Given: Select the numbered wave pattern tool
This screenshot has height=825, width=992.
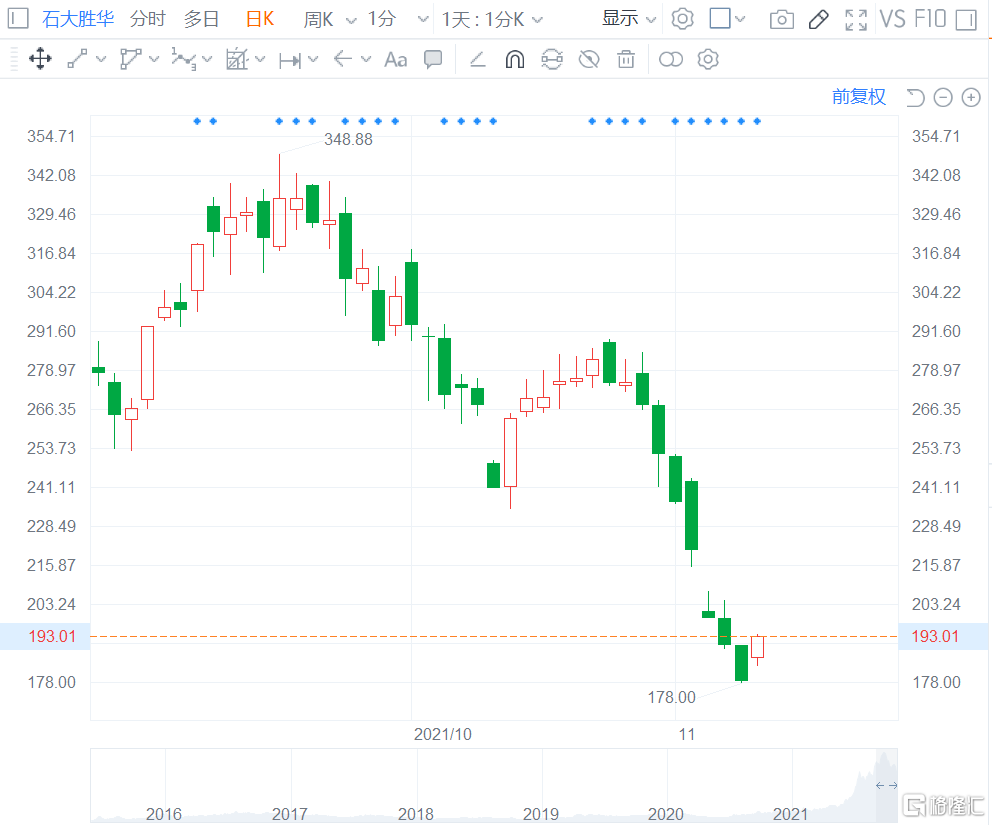Looking at the screenshot, I should click(x=183, y=59).
